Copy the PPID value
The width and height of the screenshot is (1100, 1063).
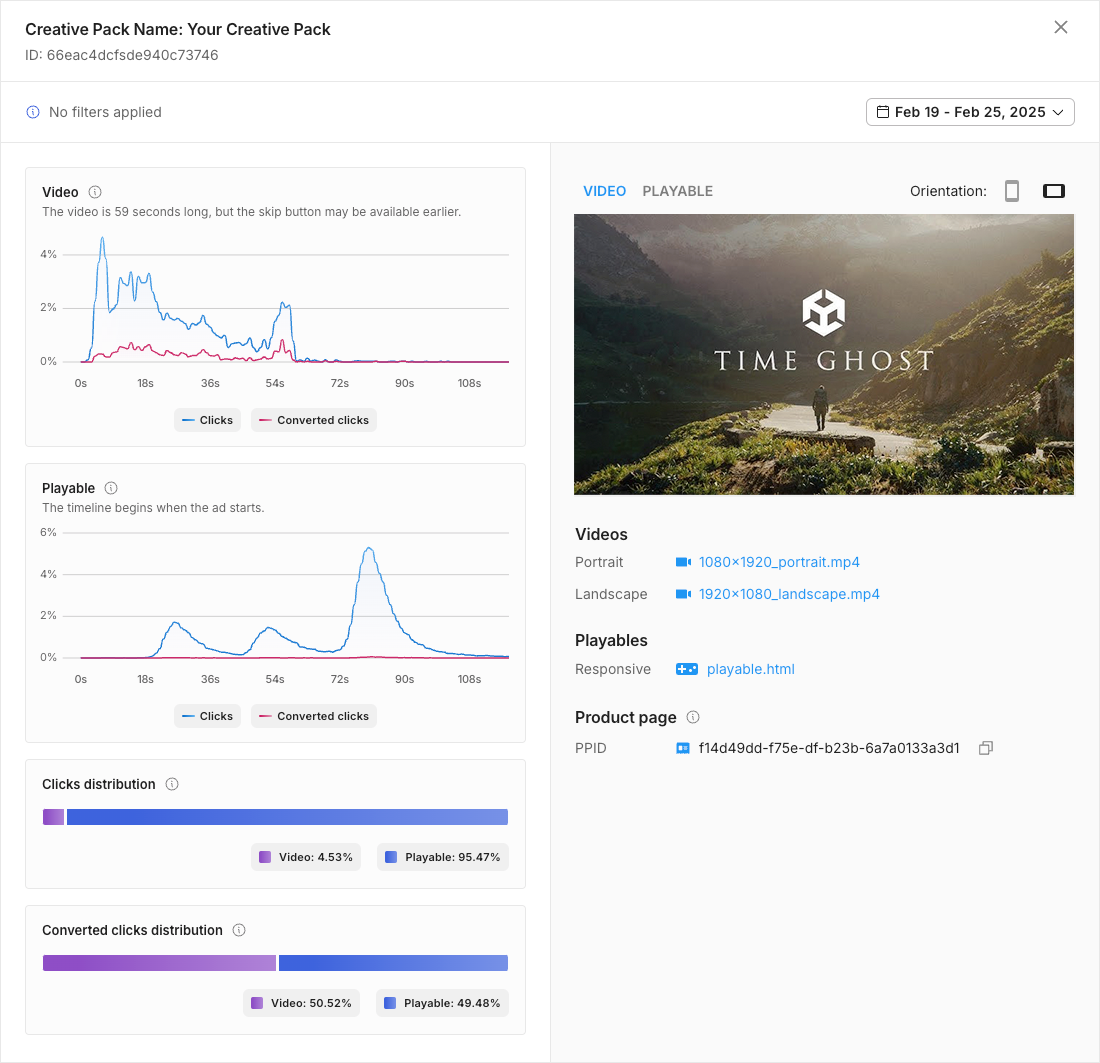pos(985,748)
